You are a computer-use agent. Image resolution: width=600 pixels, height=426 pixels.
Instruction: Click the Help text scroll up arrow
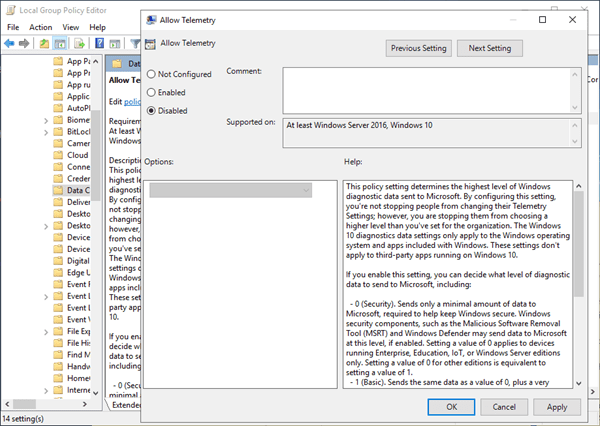pos(579,186)
